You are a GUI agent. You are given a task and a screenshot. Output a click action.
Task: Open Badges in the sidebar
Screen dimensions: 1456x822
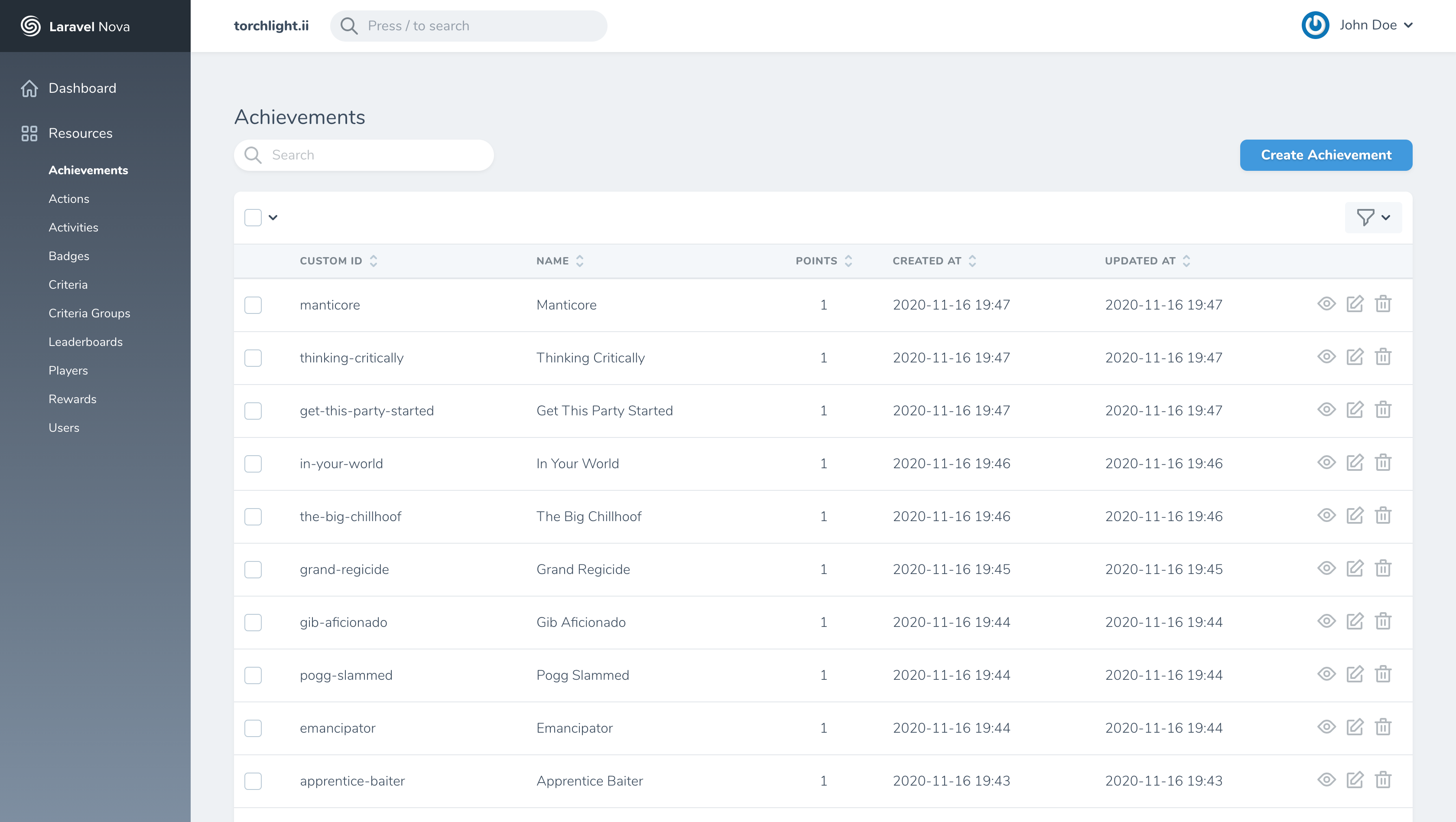coord(69,256)
